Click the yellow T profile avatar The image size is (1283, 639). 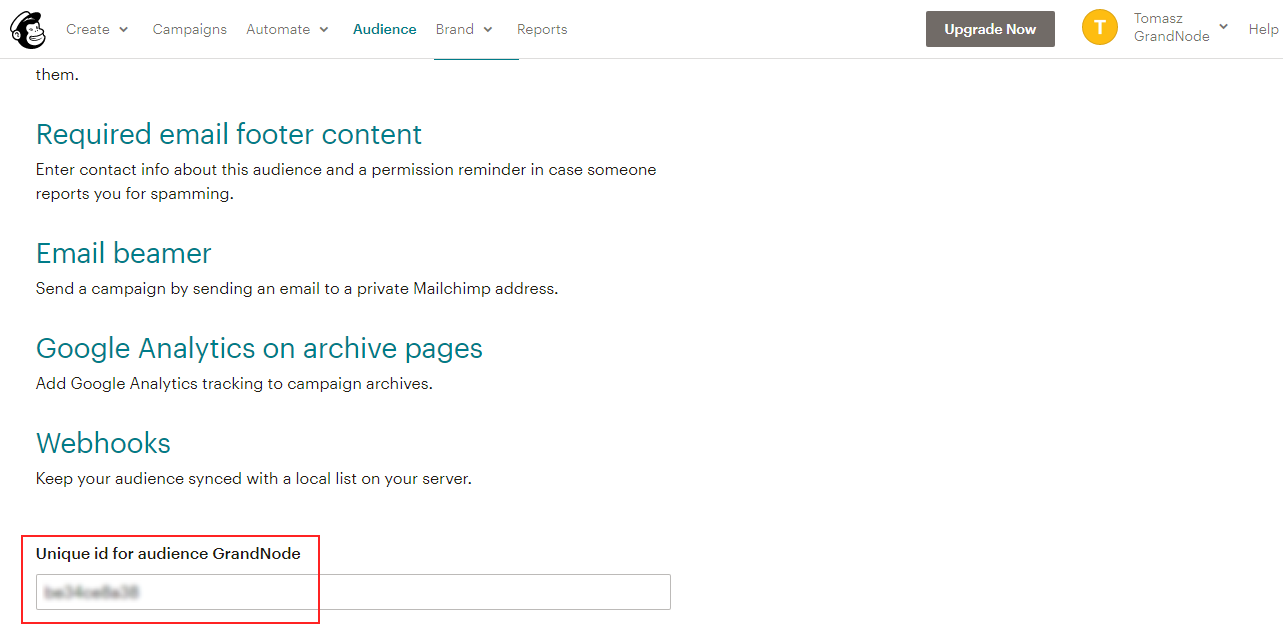coord(1100,28)
